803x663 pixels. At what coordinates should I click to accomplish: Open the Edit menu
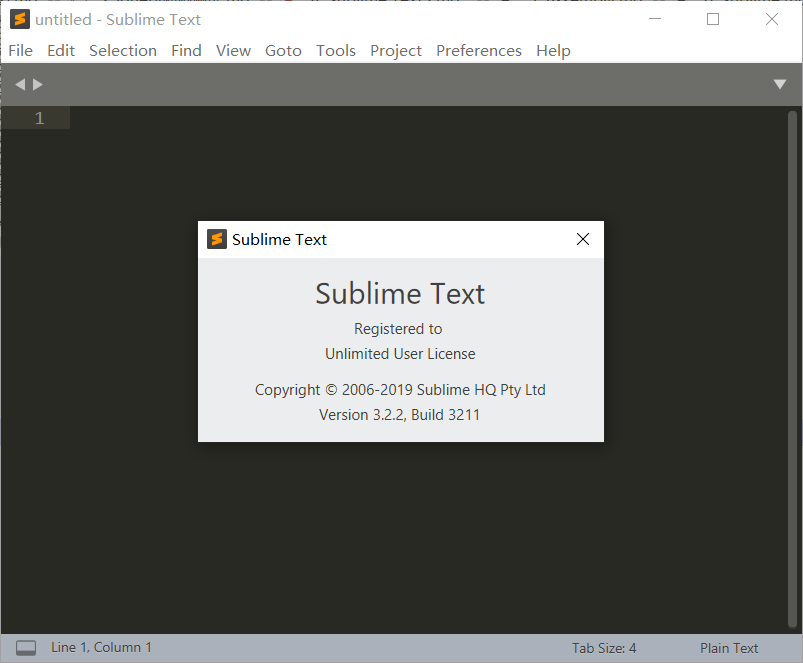(61, 51)
